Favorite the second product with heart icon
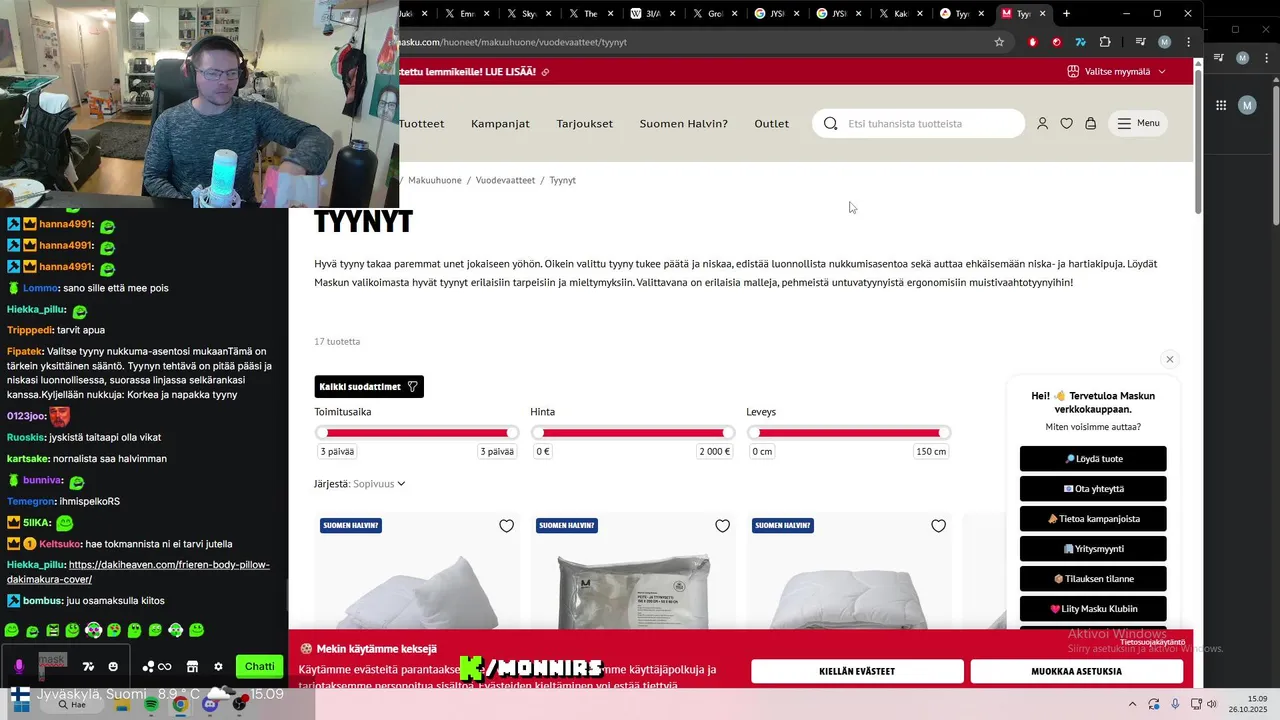The image size is (1280, 720). 722,526
